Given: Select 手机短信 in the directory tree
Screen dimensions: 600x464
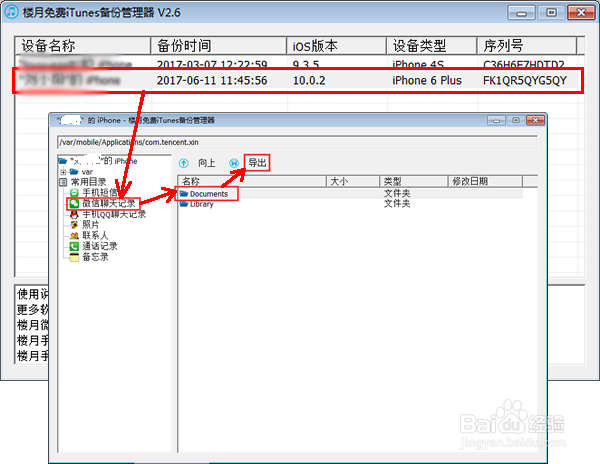Looking at the screenshot, I should pyautogui.click(x=100, y=192).
